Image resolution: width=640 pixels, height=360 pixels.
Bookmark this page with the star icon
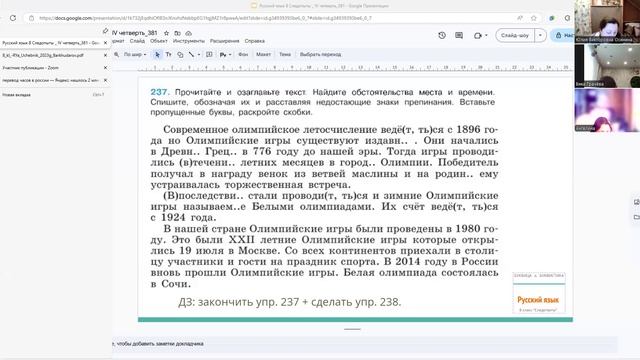click(533, 18)
